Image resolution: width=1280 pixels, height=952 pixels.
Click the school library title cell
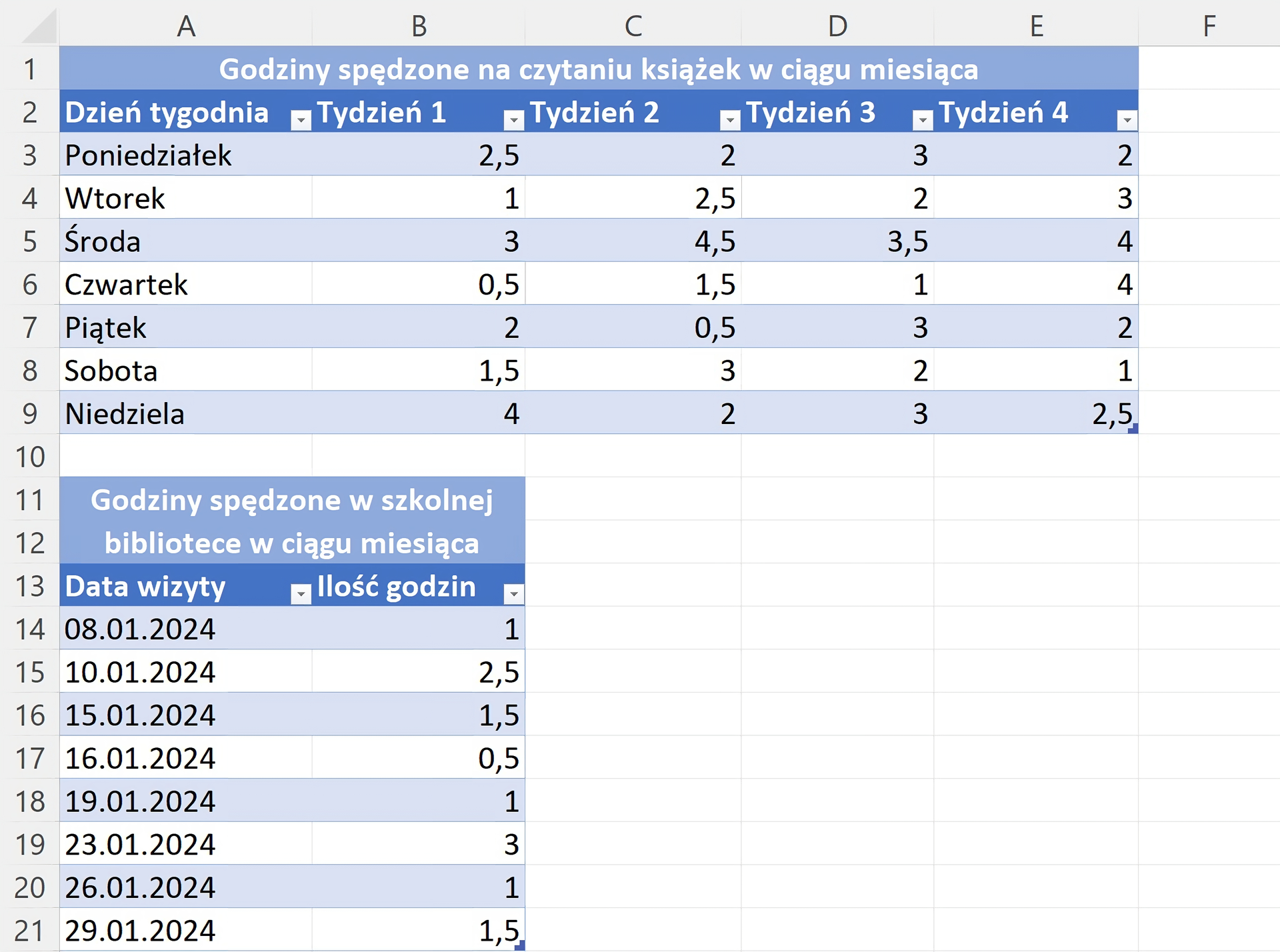pyautogui.click(x=292, y=521)
